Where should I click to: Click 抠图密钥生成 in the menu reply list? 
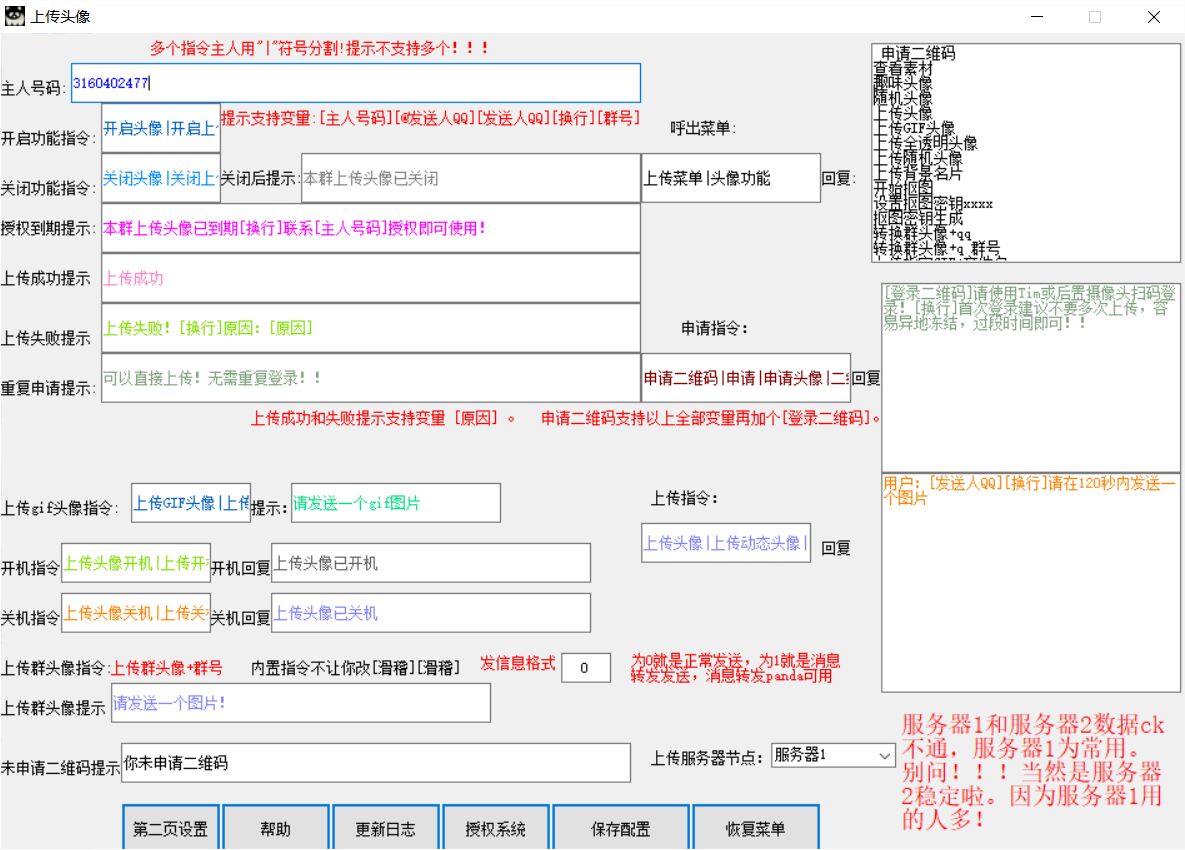[918, 218]
